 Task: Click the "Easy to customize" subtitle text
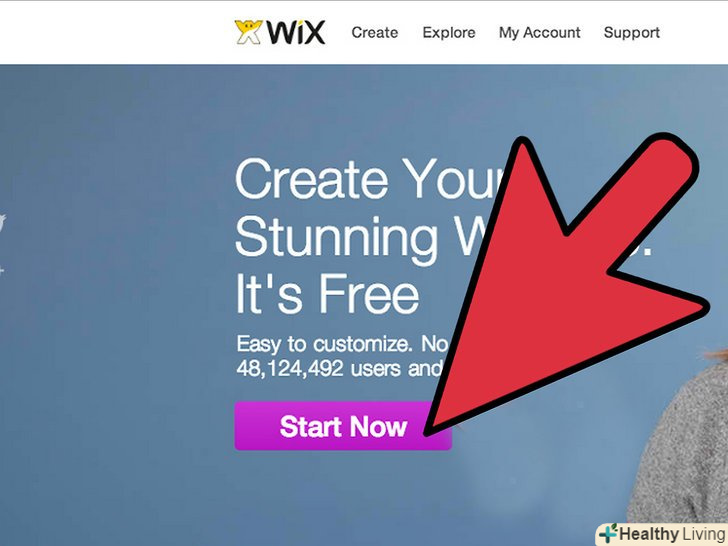coord(324,344)
